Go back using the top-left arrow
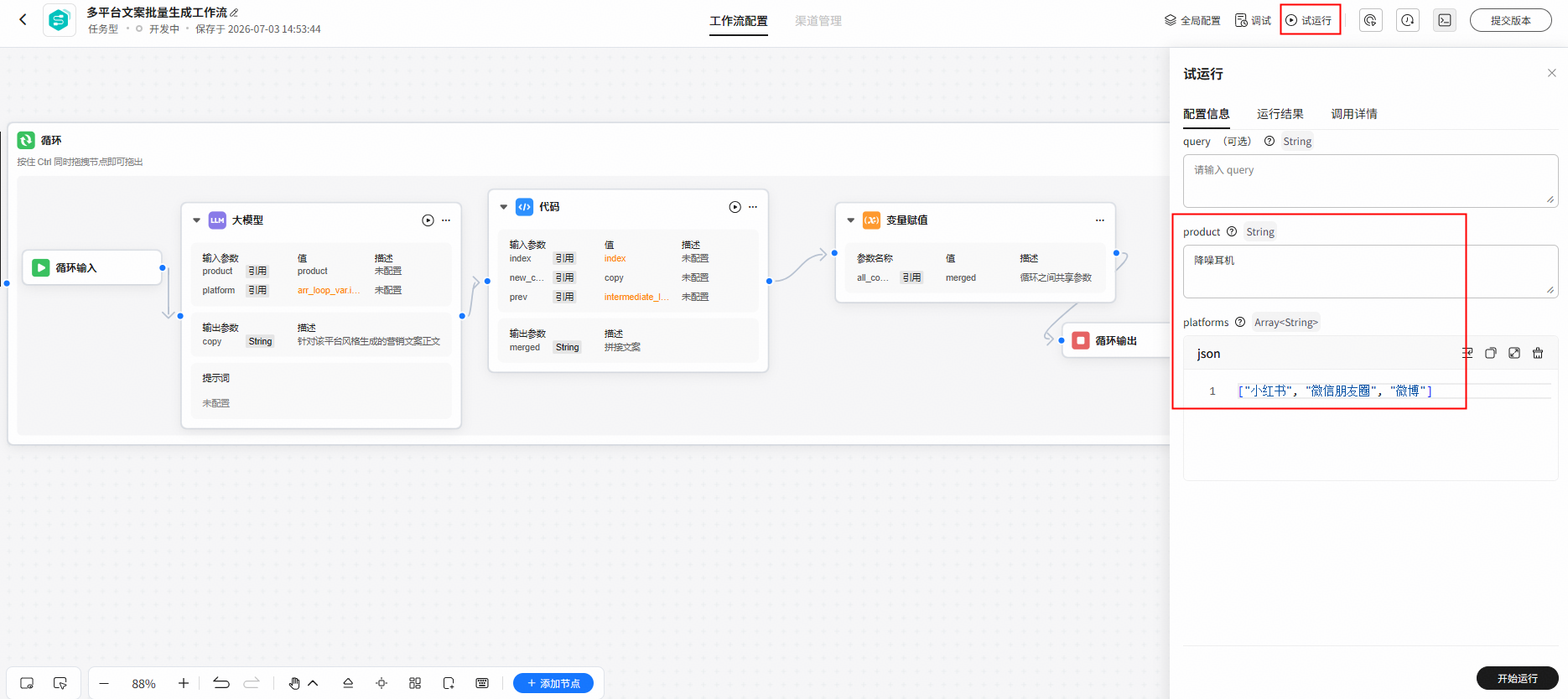The width and height of the screenshot is (1568, 699). [23, 19]
